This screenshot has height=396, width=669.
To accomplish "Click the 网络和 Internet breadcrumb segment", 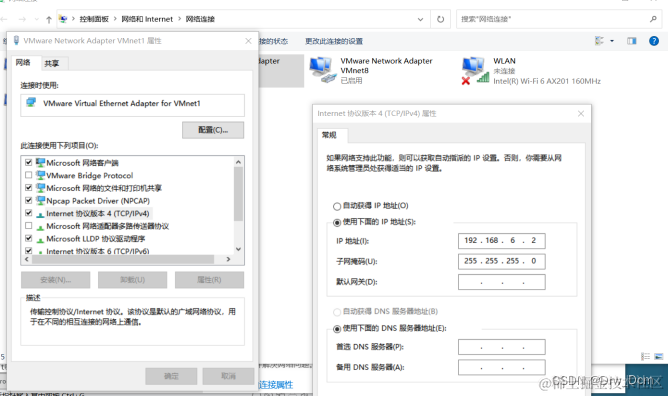I will click(147, 19).
